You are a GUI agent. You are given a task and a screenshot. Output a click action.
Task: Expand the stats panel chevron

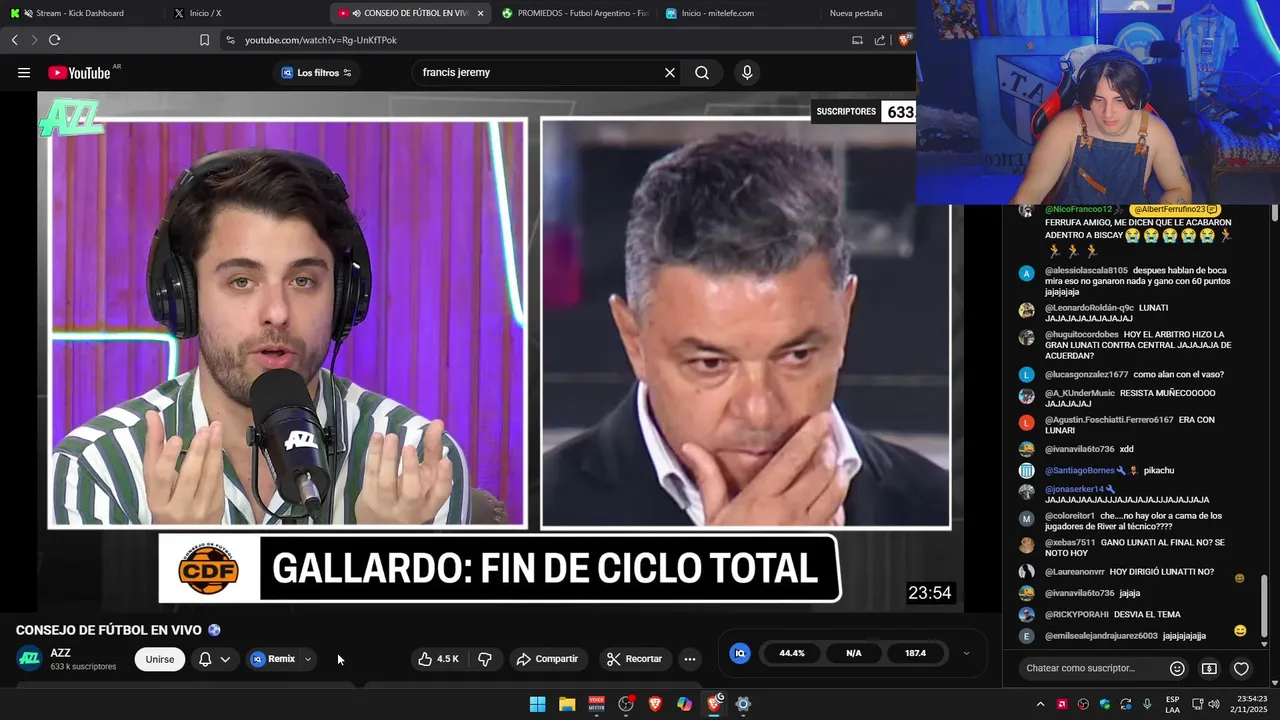coord(966,653)
